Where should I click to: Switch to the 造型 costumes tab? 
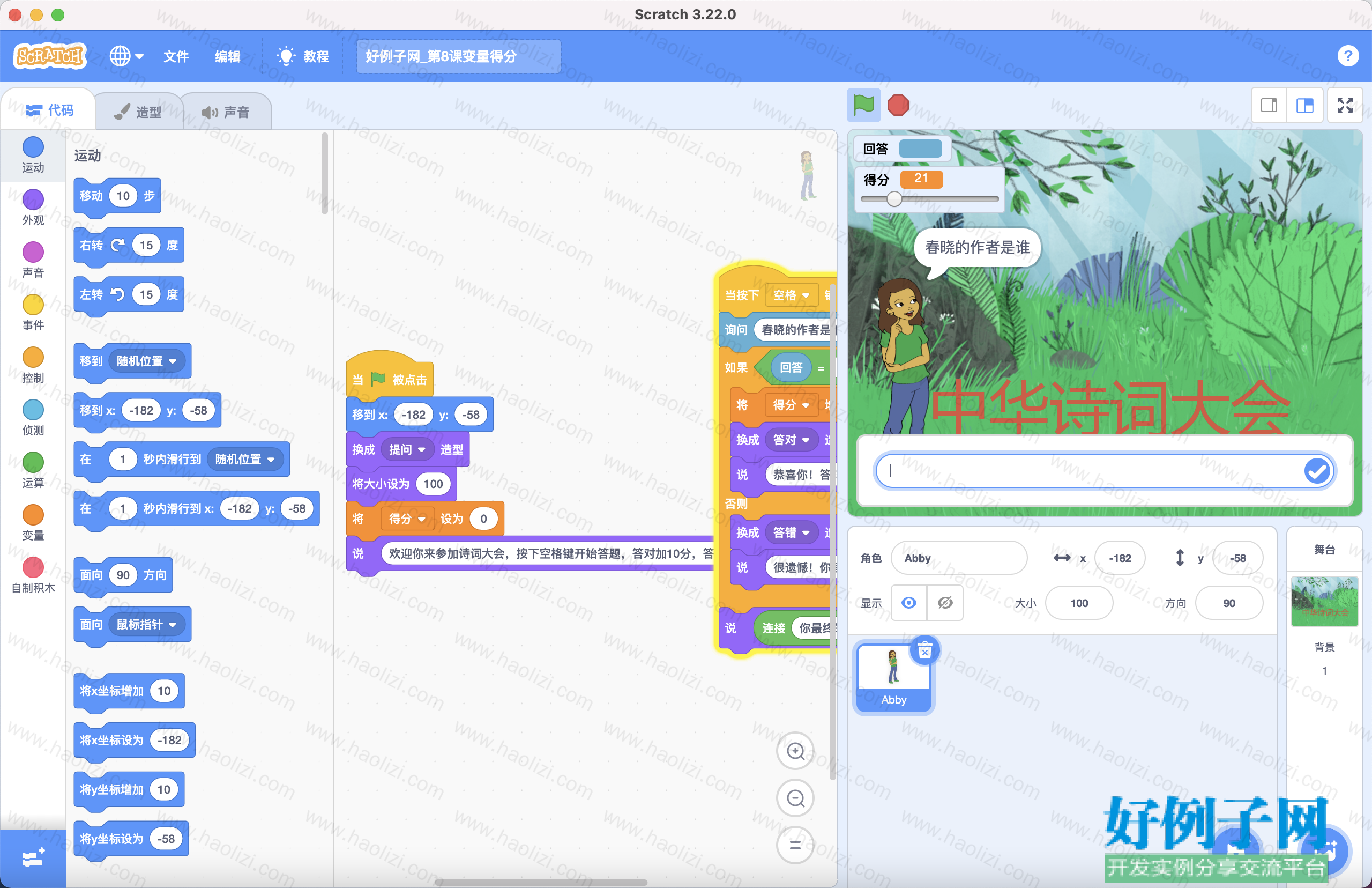[x=138, y=112]
